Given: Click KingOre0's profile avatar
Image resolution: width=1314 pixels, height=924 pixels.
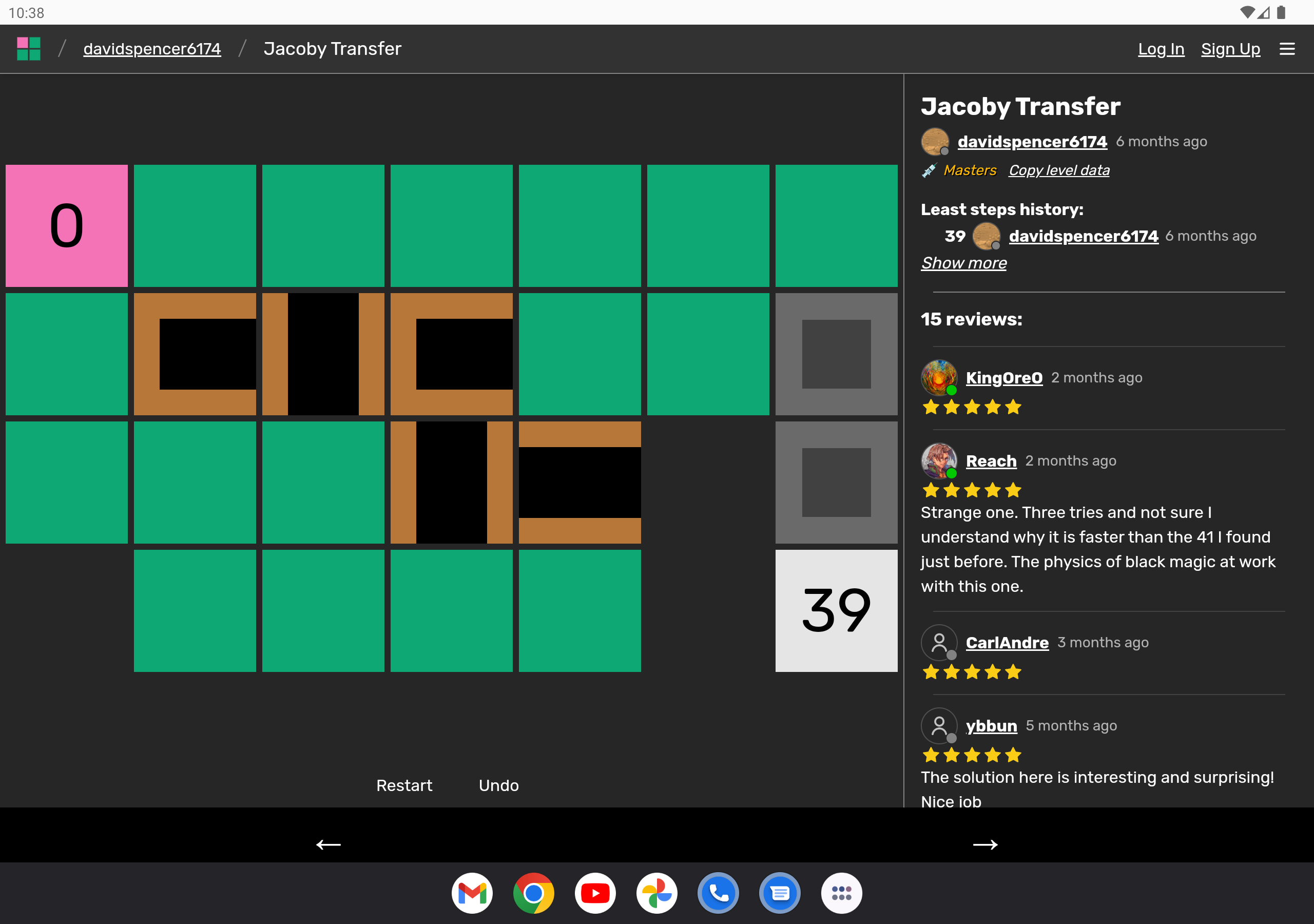Looking at the screenshot, I should pyautogui.click(x=939, y=377).
